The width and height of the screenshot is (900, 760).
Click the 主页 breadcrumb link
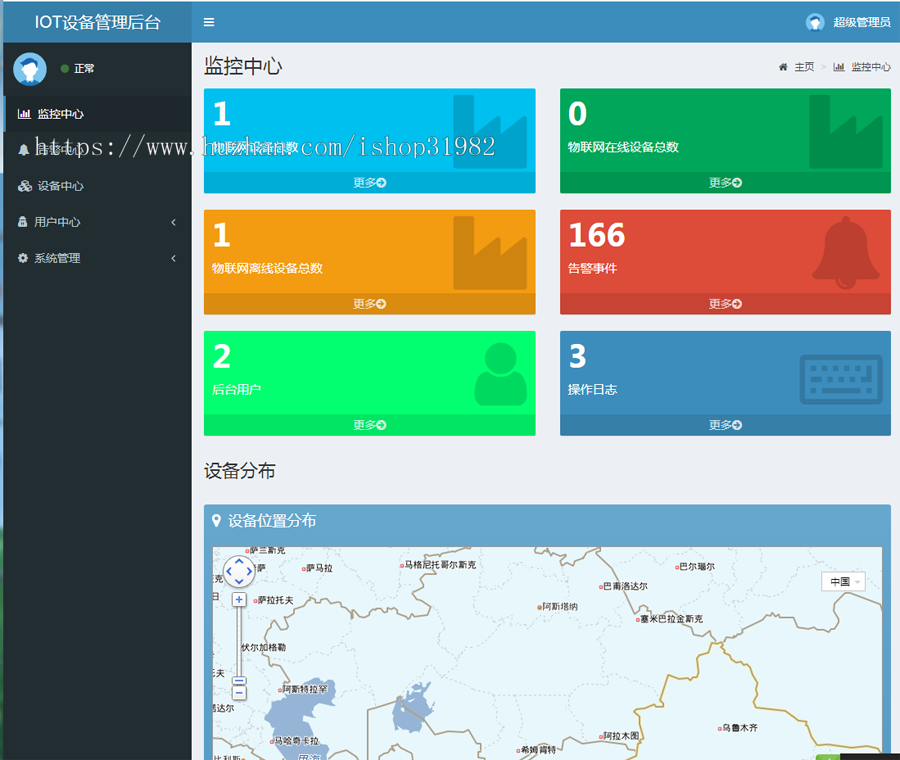[803, 67]
